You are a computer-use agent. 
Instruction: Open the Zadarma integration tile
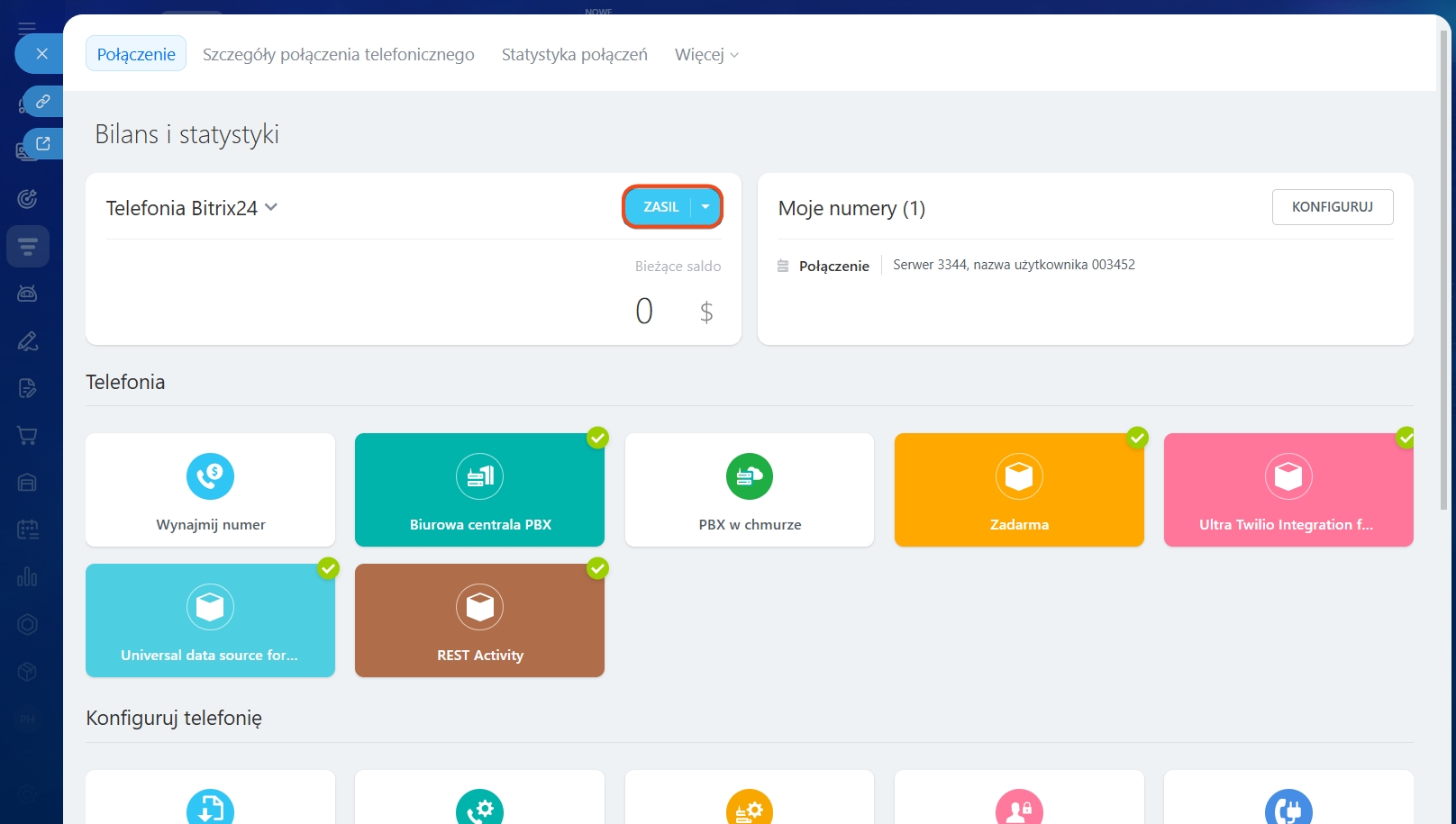(x=1018, y=490)
